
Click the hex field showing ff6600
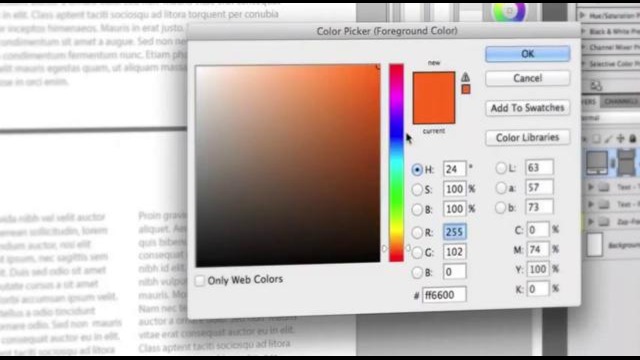[x=444, y=295]
